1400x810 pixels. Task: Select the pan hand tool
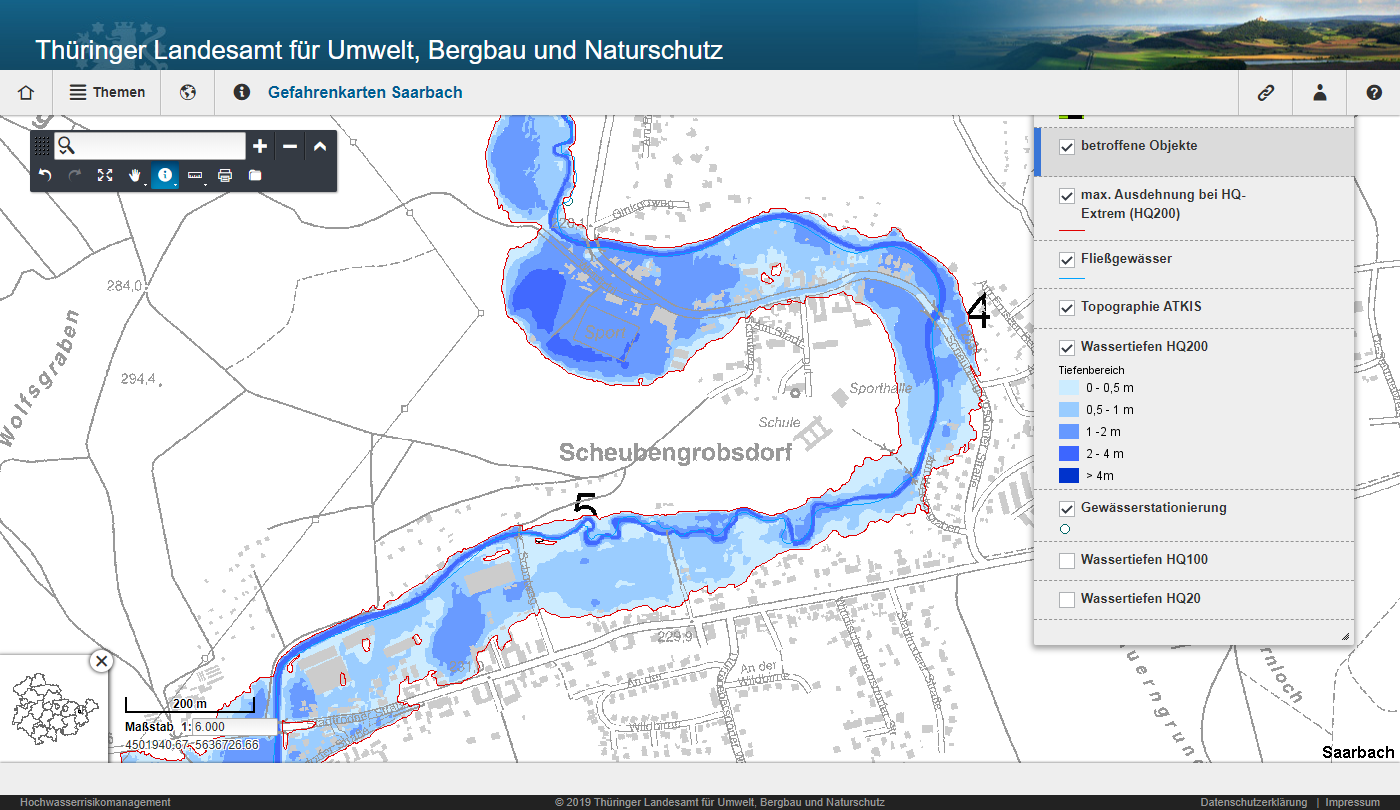tap(135, 175)
